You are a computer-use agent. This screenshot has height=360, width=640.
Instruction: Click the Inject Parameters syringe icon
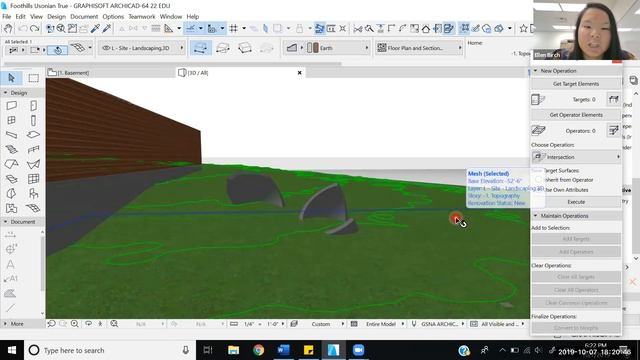coord(107,28)
